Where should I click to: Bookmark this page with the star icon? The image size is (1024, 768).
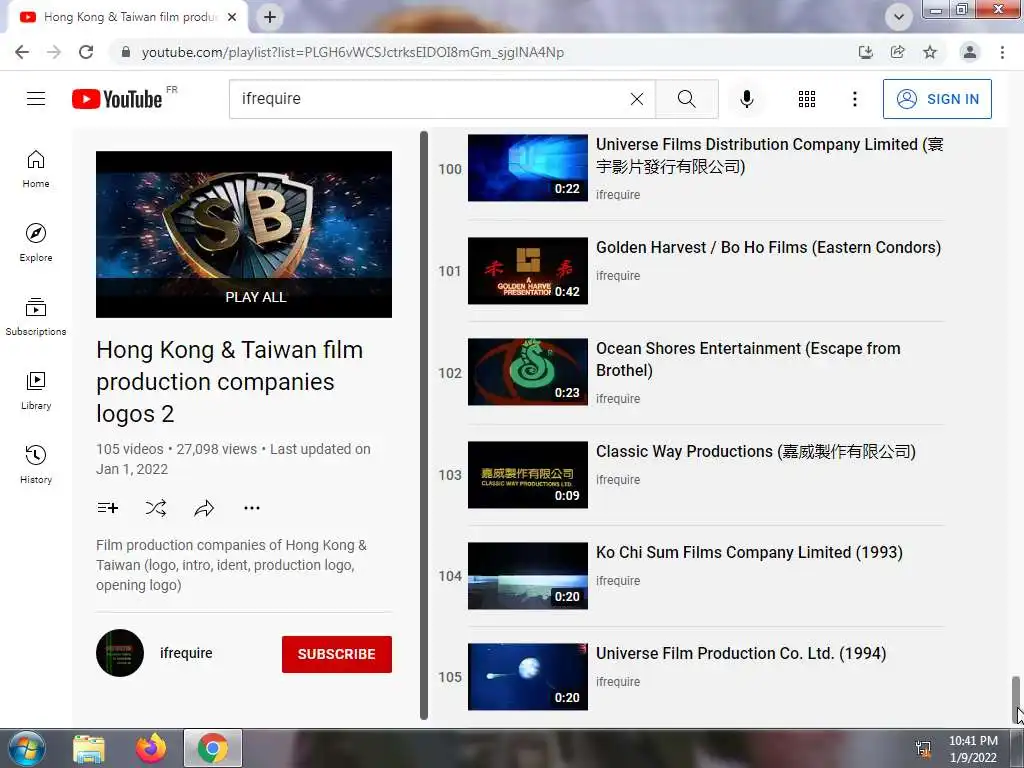point(930,52)
